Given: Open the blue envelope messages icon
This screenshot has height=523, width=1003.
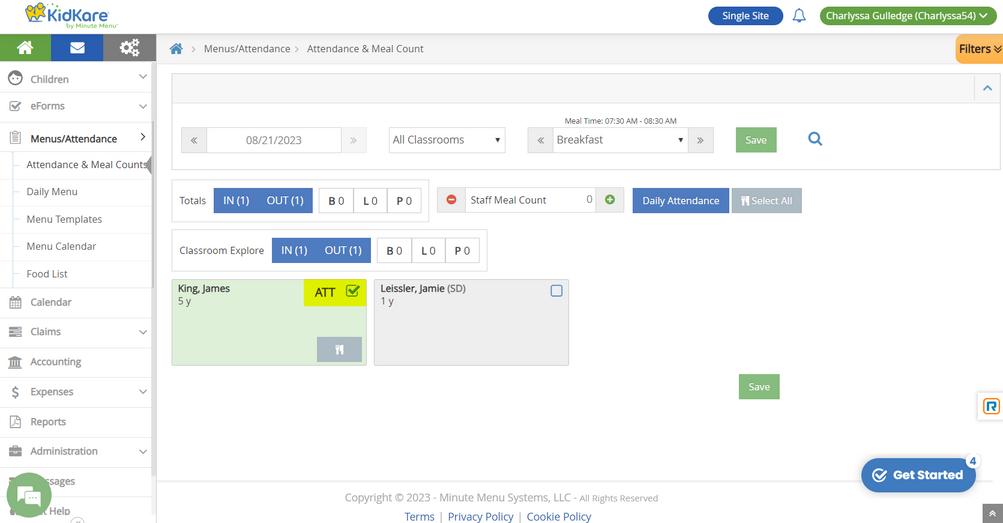Looking at the screenshot, I should pos(77,48).
